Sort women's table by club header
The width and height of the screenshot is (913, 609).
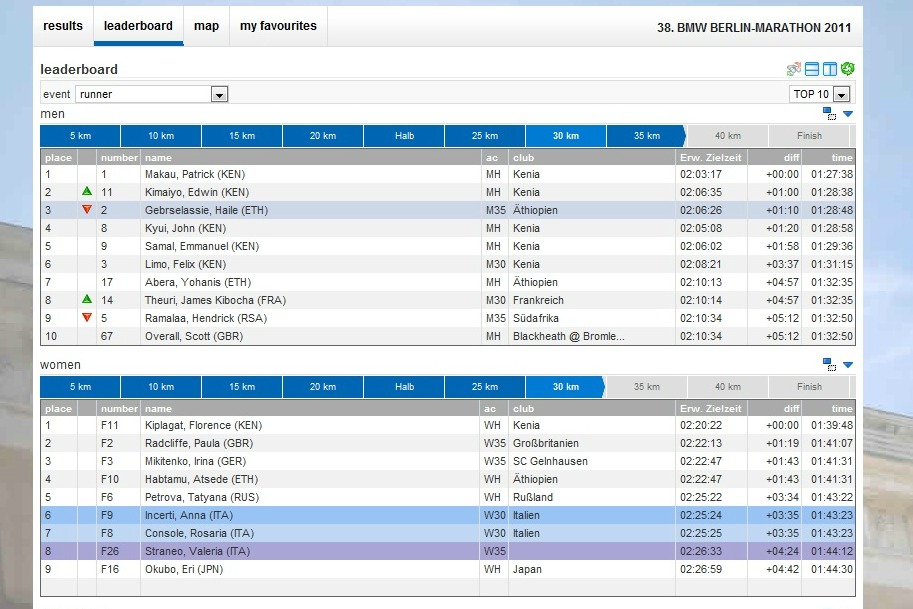coord(592,409)
